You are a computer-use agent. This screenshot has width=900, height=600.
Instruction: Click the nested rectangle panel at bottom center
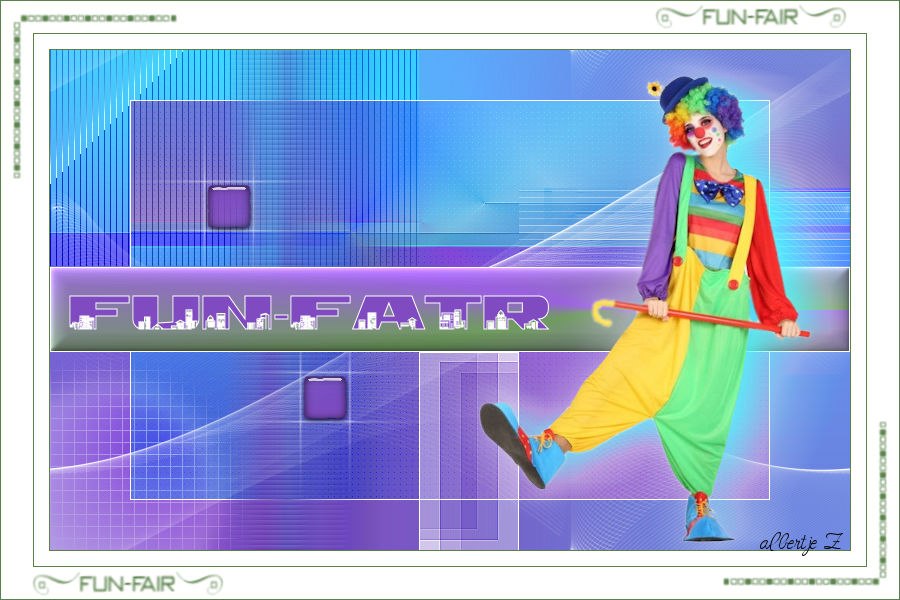468,450
